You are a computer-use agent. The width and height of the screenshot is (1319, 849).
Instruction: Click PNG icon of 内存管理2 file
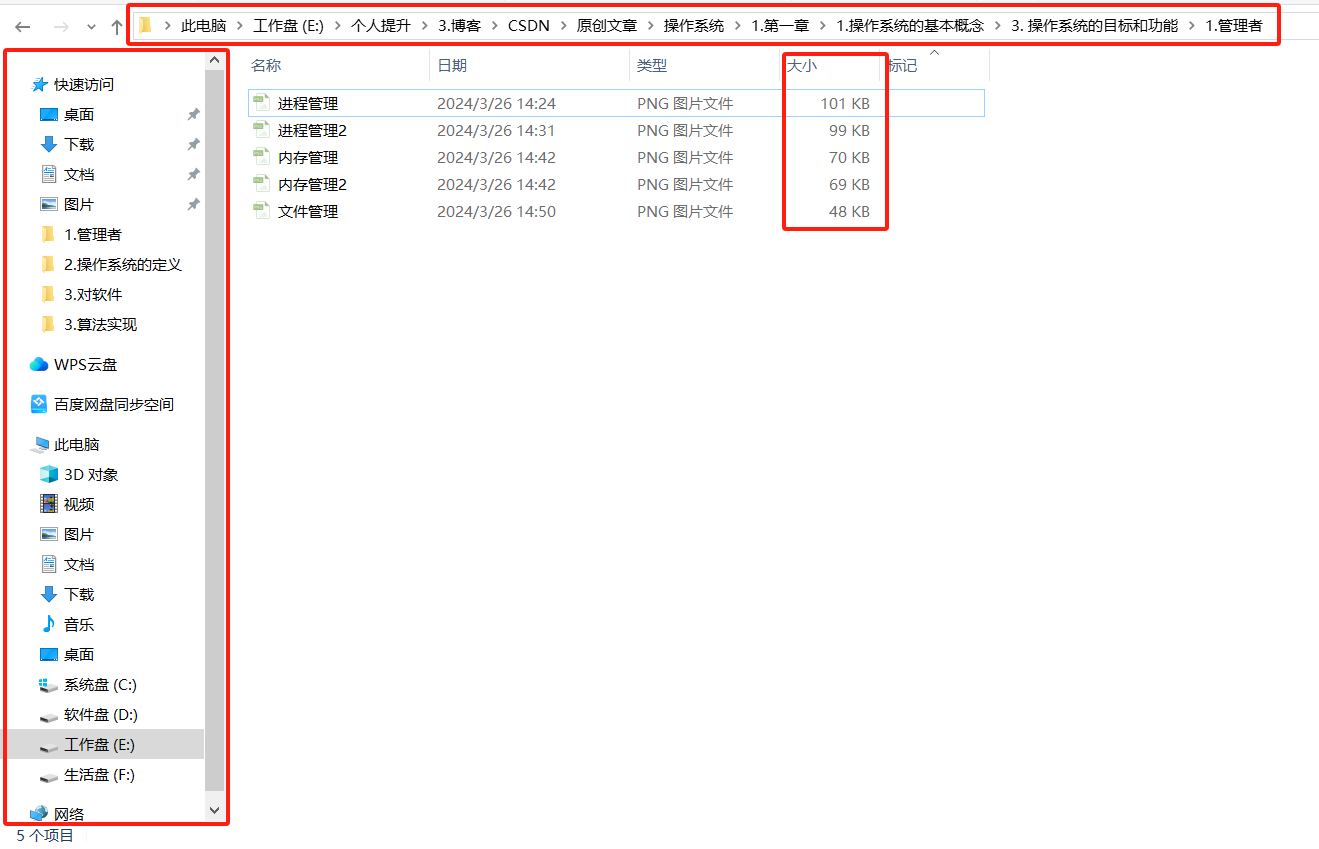tap(262, 184)
